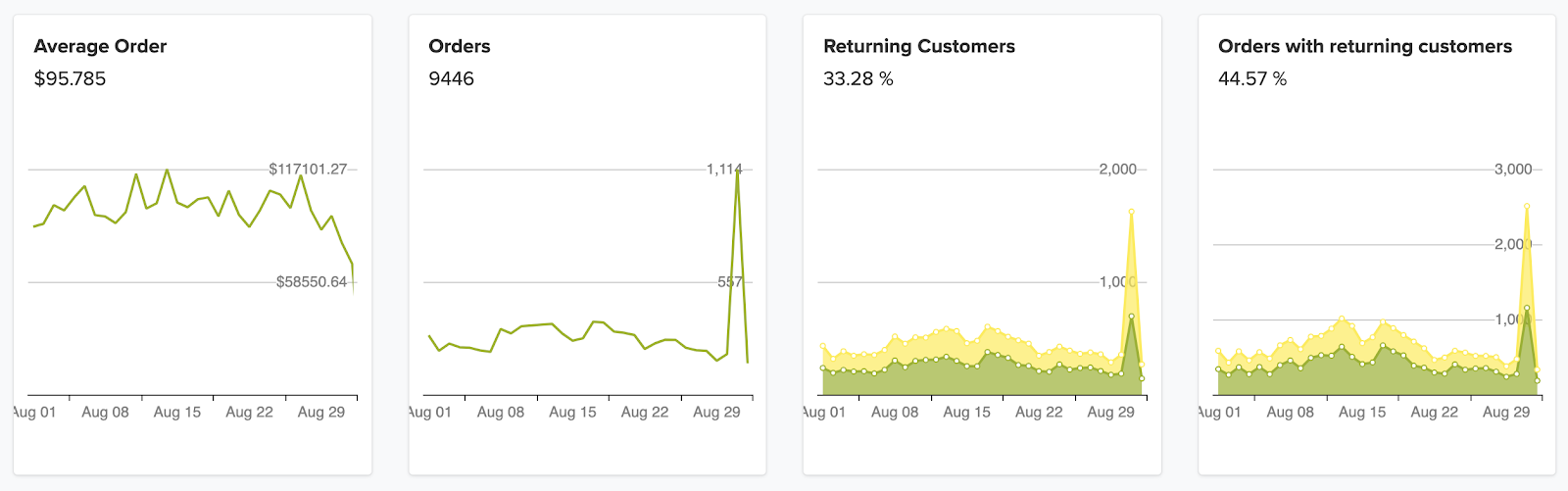Select the $95.785 average order value
The height and width of the screenshot is (491, 1568).
pyautogui.click(x=70, y=78)
